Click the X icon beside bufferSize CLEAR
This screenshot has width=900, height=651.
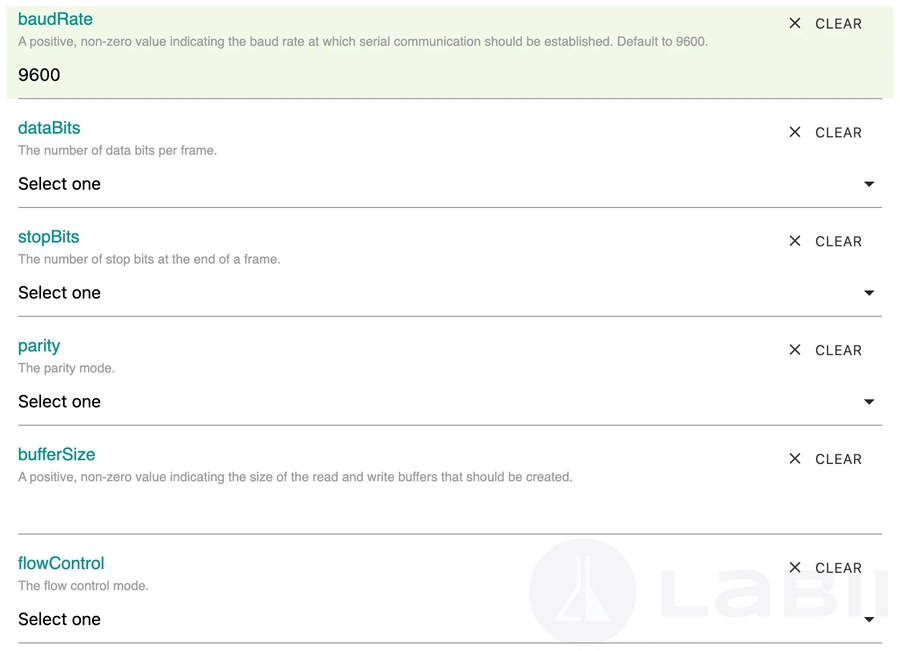pos(795,459)
